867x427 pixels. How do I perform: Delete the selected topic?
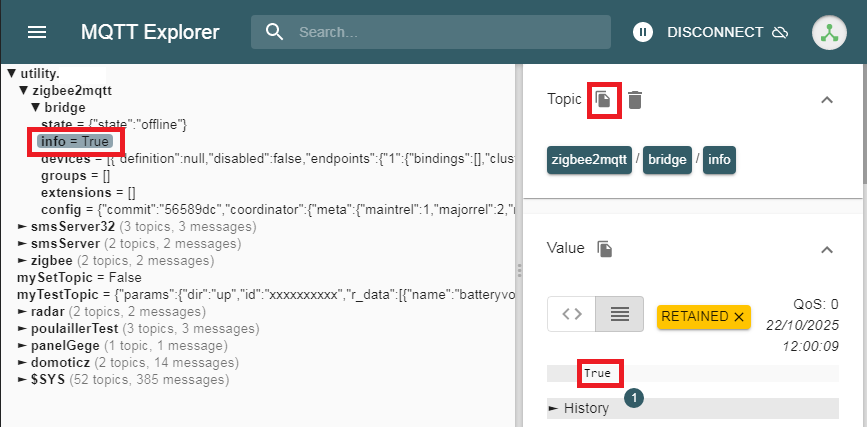point(635,99)
